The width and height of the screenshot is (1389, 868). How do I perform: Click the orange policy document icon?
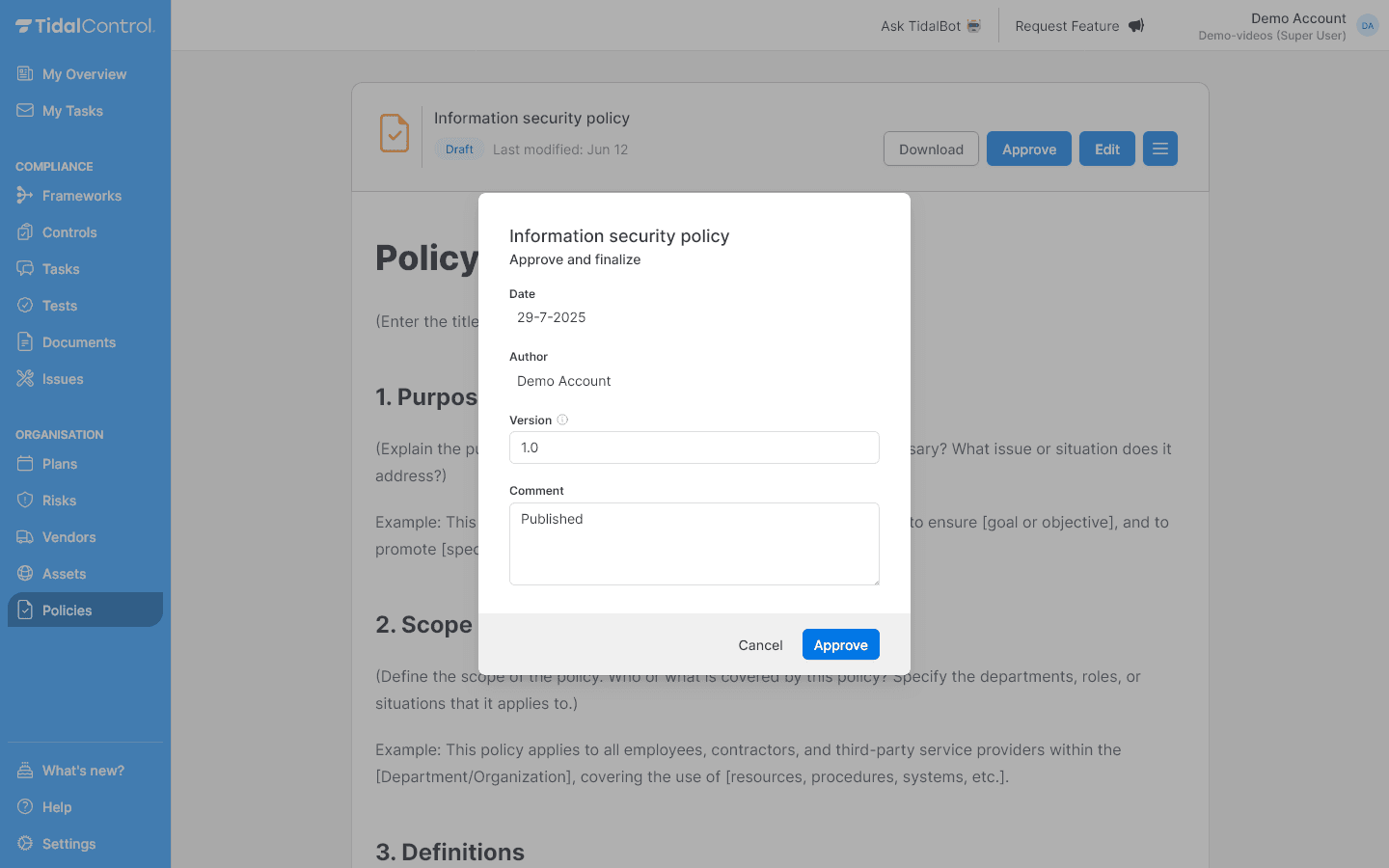tap(395, 133)
